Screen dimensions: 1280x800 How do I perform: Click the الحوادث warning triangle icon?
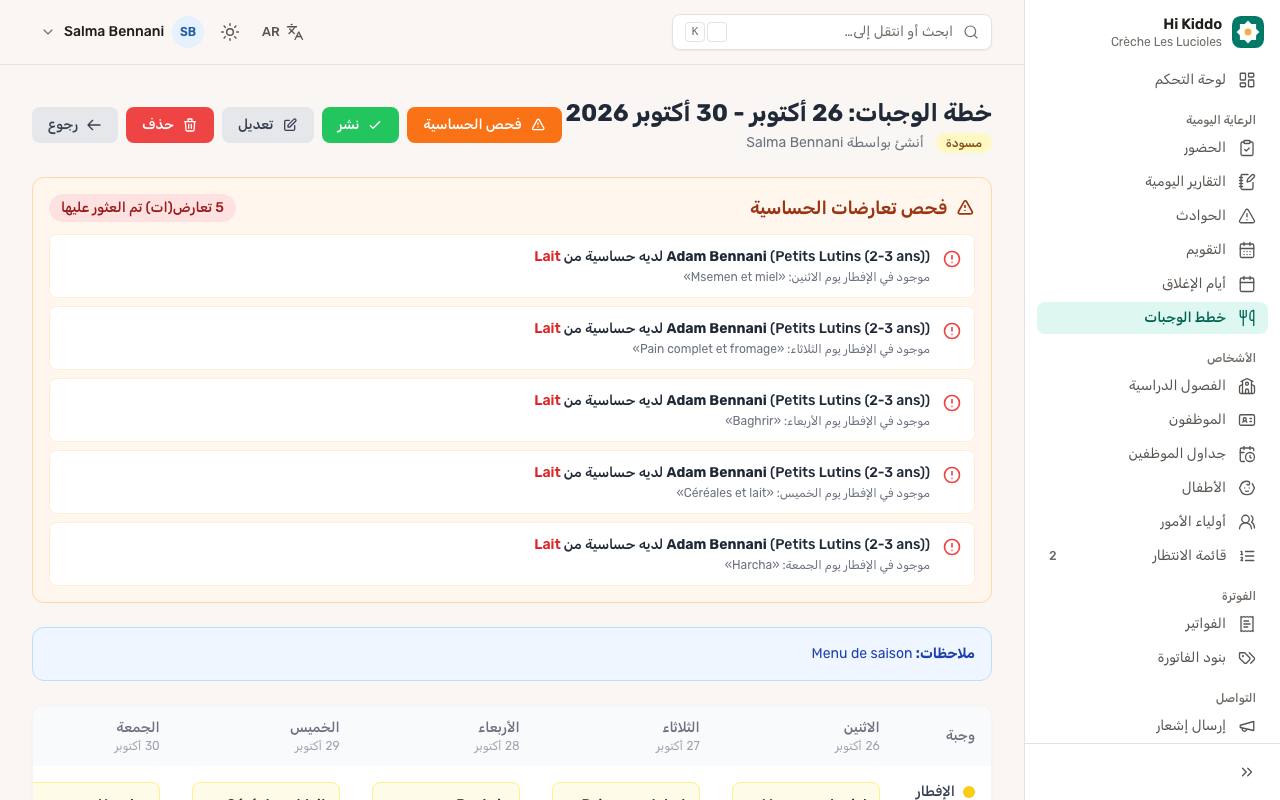[x=1247, y=216]
